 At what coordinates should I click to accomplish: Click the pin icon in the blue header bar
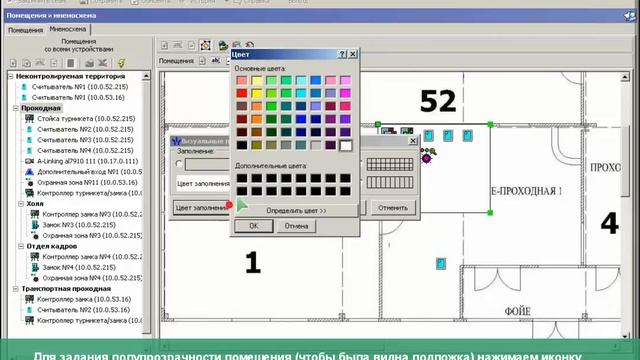coord(629,16)
